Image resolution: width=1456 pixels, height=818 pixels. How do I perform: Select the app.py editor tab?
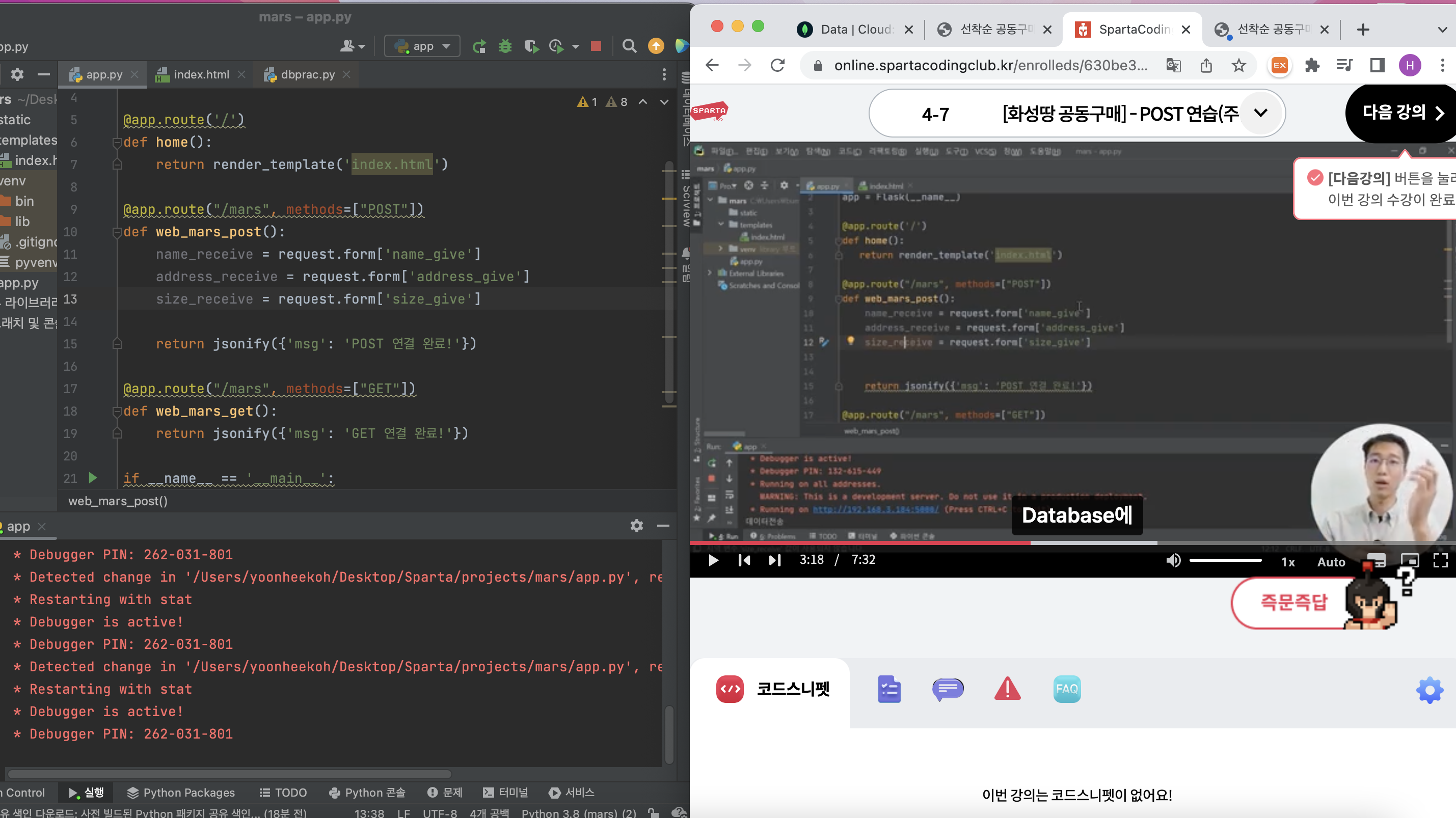coord(103,74)
